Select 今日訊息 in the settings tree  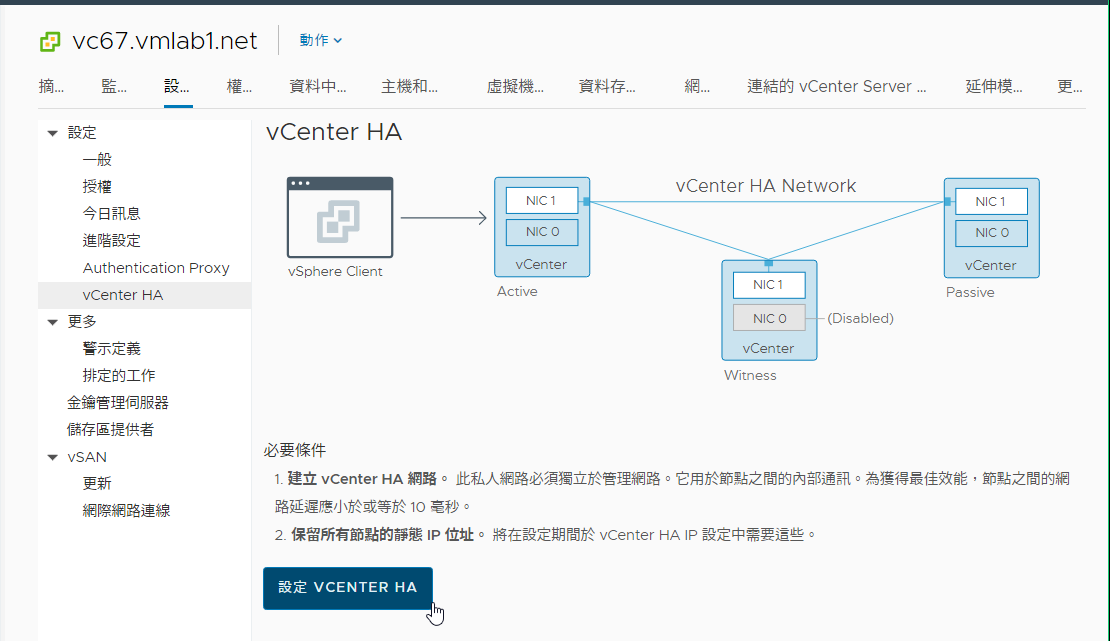(111, 214)
